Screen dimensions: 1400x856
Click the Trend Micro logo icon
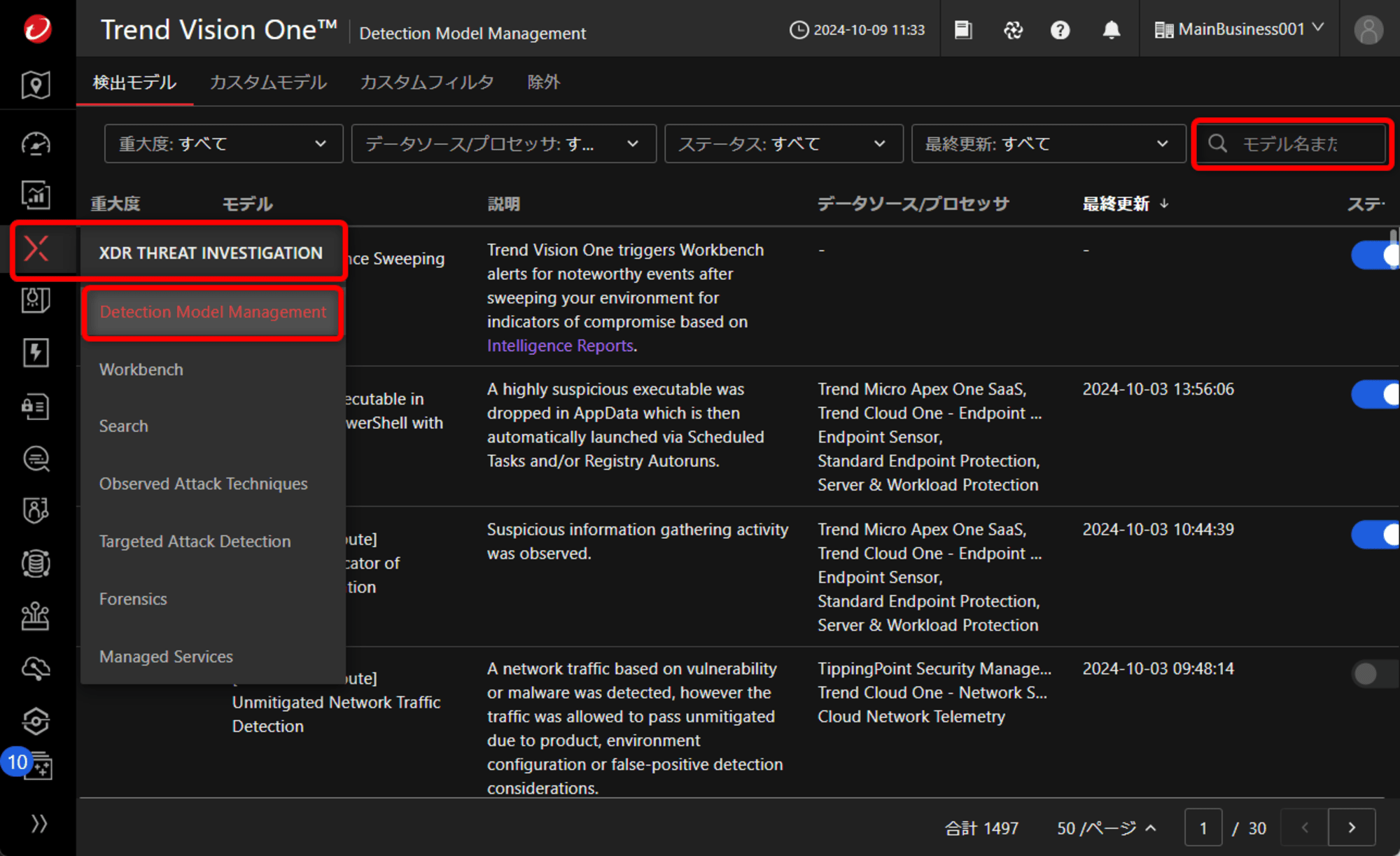pos(37,29)
